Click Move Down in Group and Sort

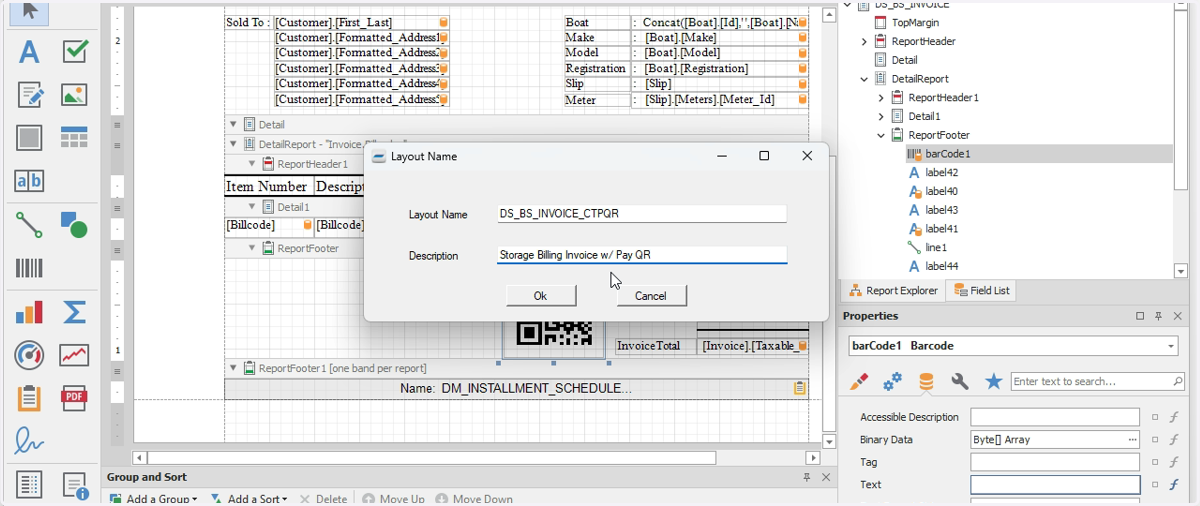[x=472, y=499]
